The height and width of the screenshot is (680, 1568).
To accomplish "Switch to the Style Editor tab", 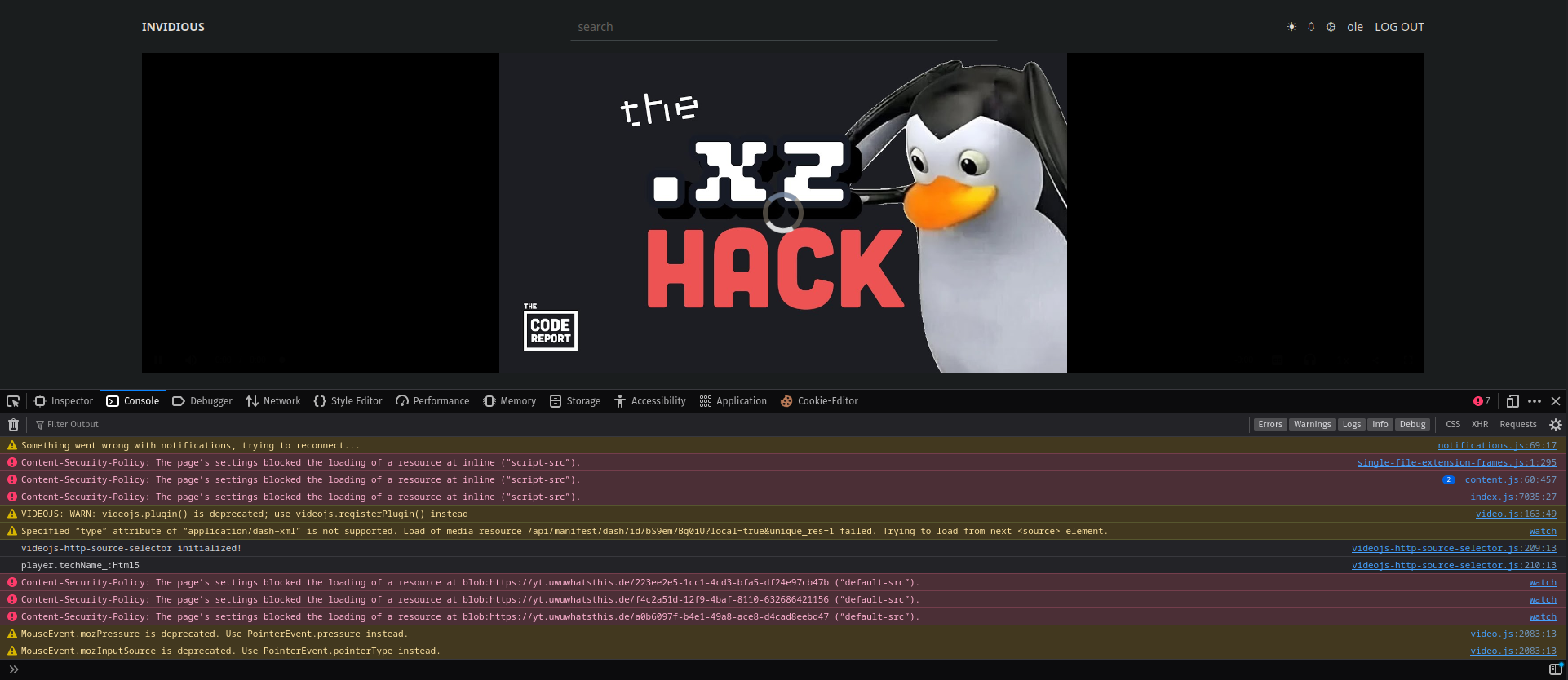I will [348, 401].
